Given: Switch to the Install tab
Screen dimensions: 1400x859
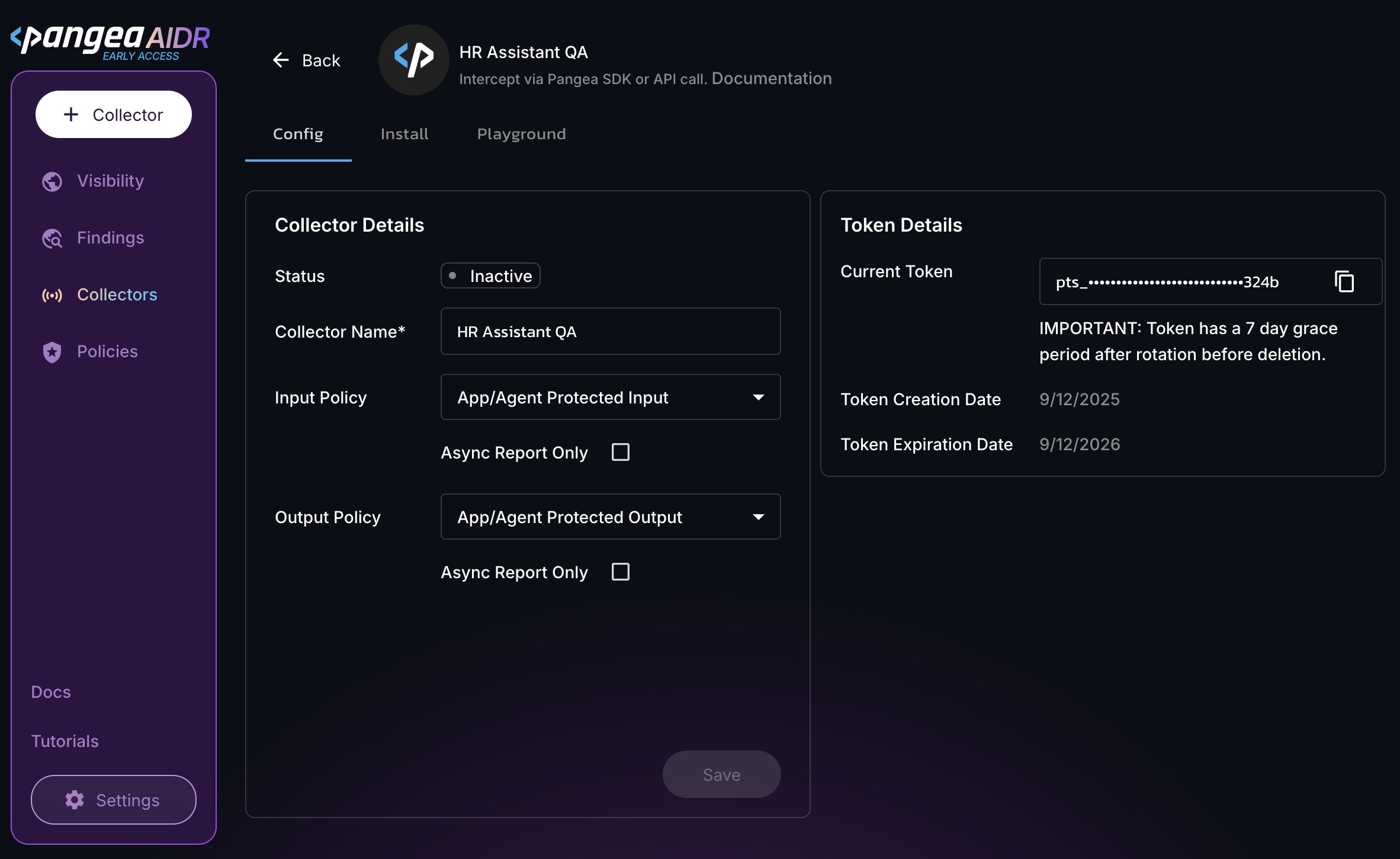Looking at the screenshot, I should [404, 134].
